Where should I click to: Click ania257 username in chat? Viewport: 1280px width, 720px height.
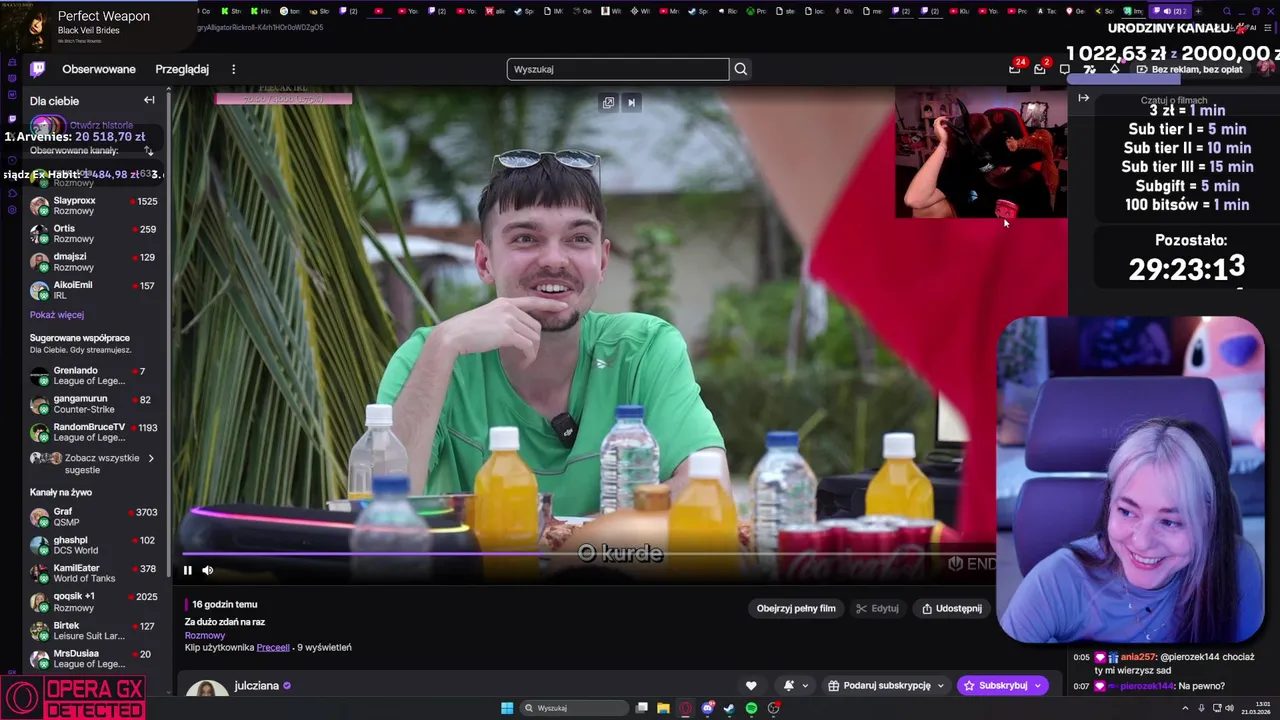point(1137,657)
